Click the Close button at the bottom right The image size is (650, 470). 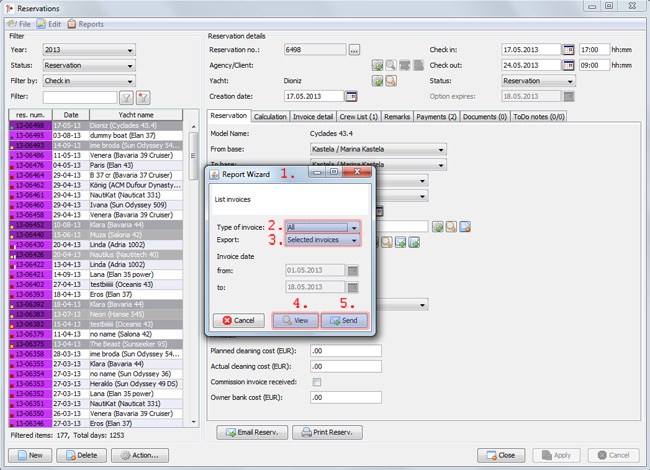(x=501, y=455)
